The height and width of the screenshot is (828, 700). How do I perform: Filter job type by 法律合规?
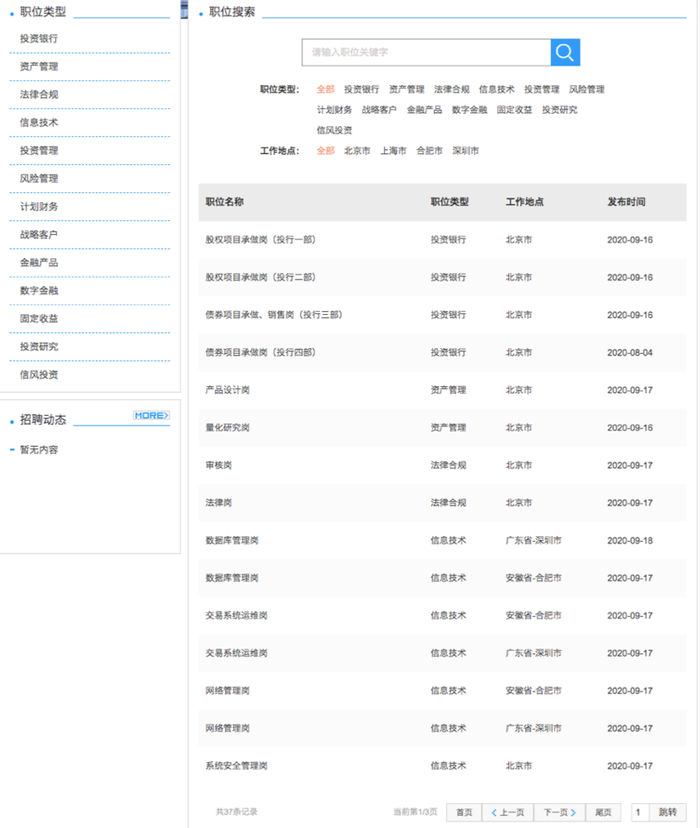(452, 89)
